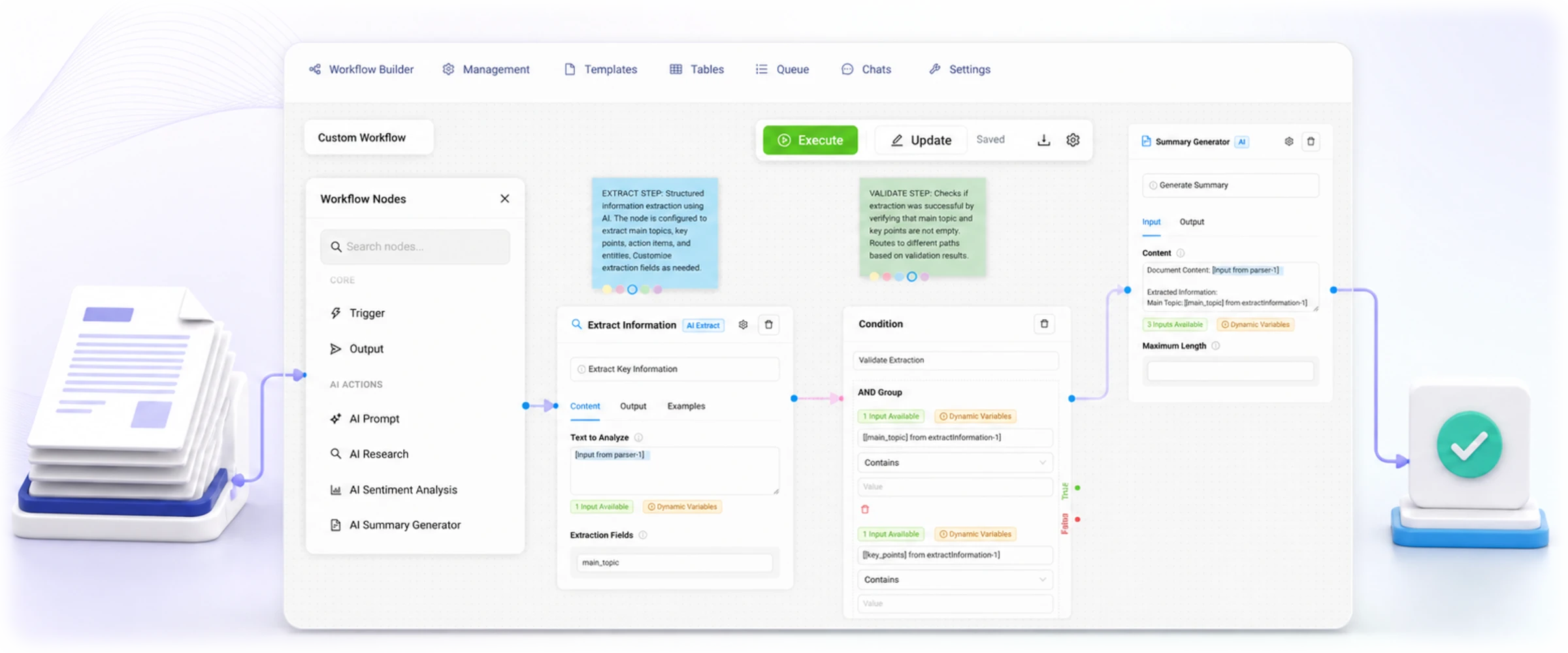Viewport: 1568px width, 653px height.
Task: Select the Content tab in Extract Information
Action: click(x=585, y=406)
